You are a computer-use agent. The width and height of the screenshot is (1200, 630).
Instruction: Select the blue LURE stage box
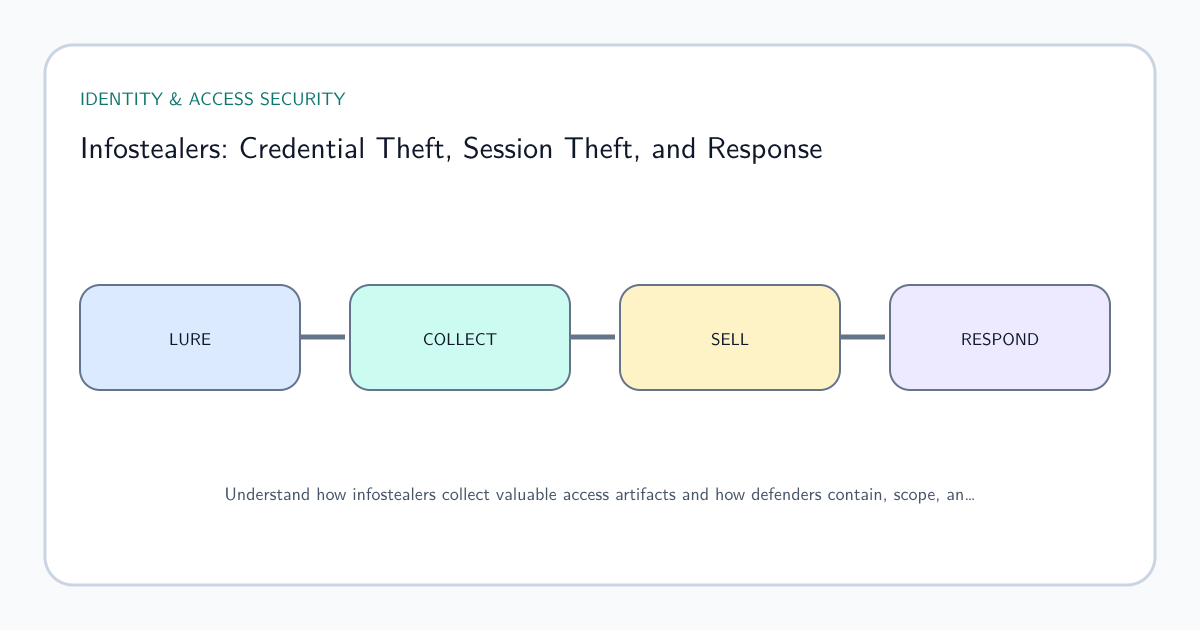(190, 337)
